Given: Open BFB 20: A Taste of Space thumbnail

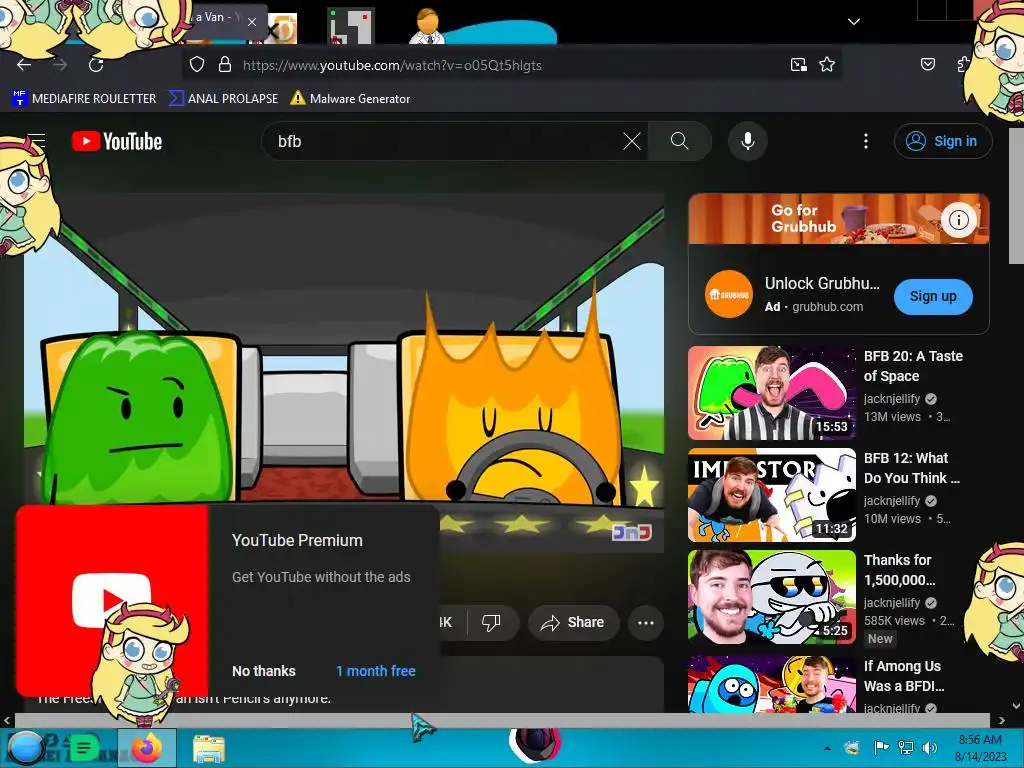Looking at the screenshot, I should pos(771,393).
